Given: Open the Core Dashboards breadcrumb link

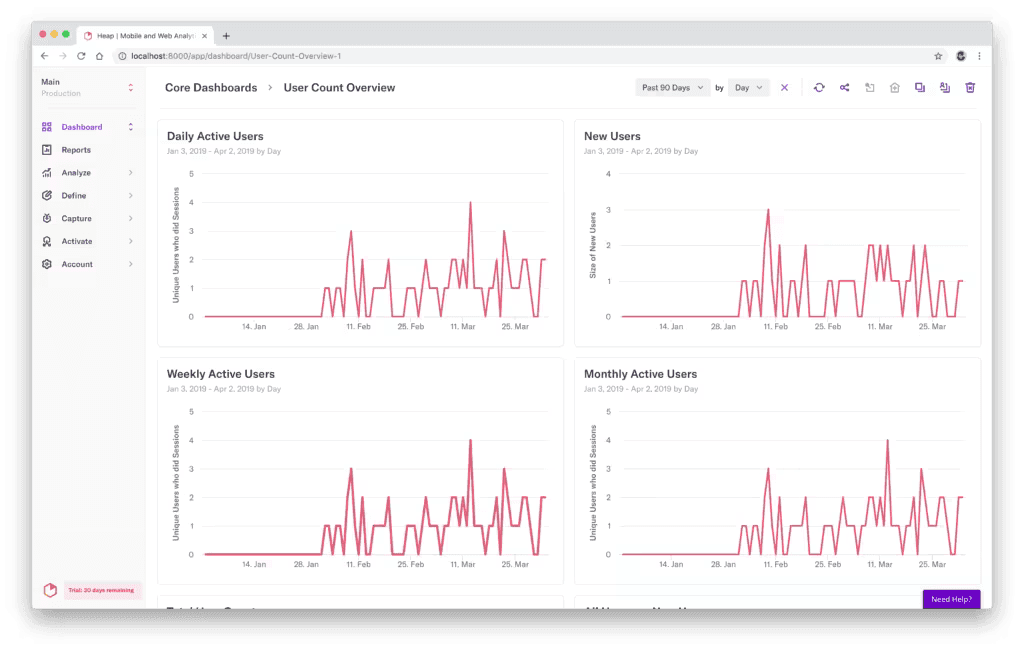Looking at the screenshot, I should click(212, 88).
